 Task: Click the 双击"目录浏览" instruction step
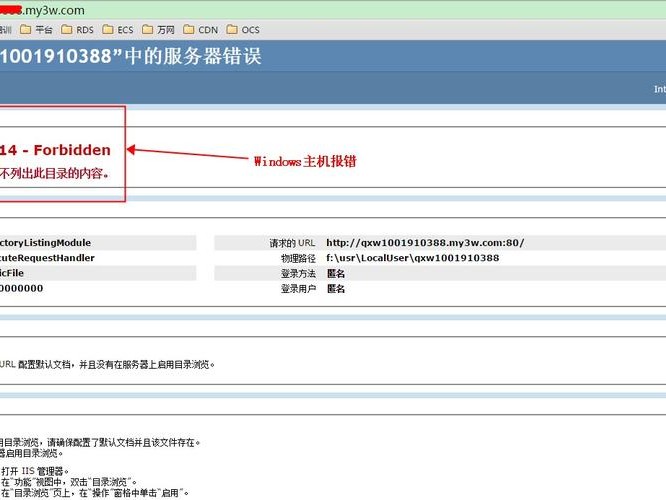[x=68, y=482]
